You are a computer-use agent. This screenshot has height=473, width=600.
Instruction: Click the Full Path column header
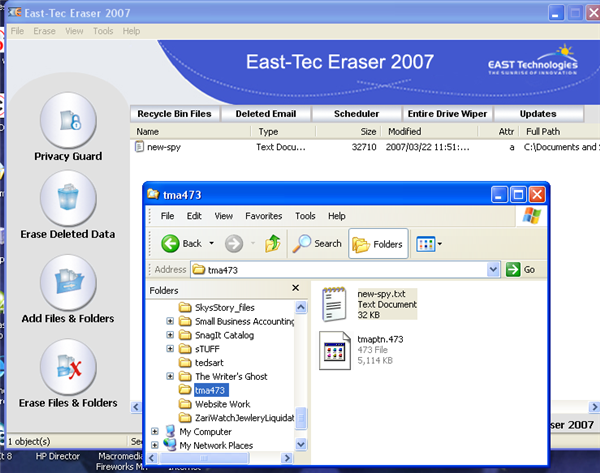pyautogui.click(x=559, y=131)
